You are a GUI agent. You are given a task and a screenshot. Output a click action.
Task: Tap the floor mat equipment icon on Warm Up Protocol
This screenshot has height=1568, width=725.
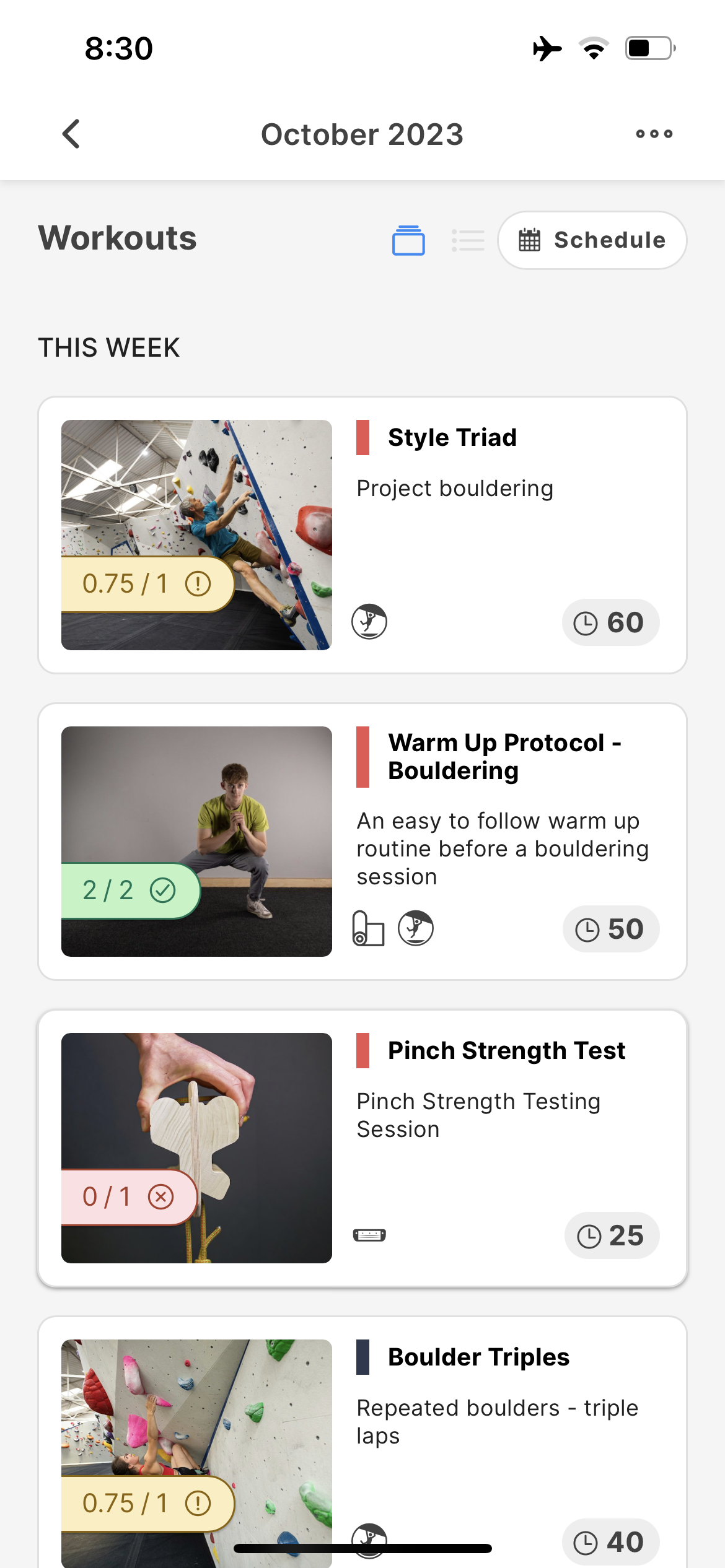click(368, 928)
